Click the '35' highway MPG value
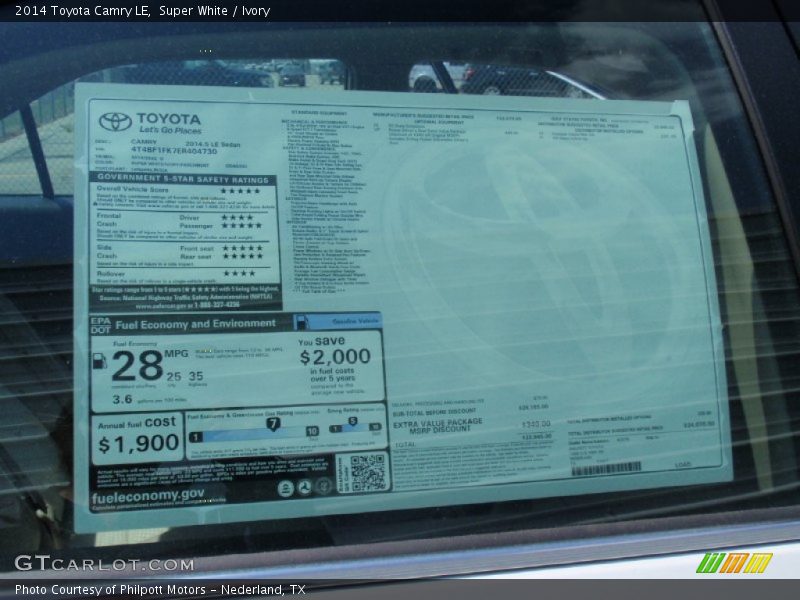Screen dimensions: 800x600 [x=196, y=376]
